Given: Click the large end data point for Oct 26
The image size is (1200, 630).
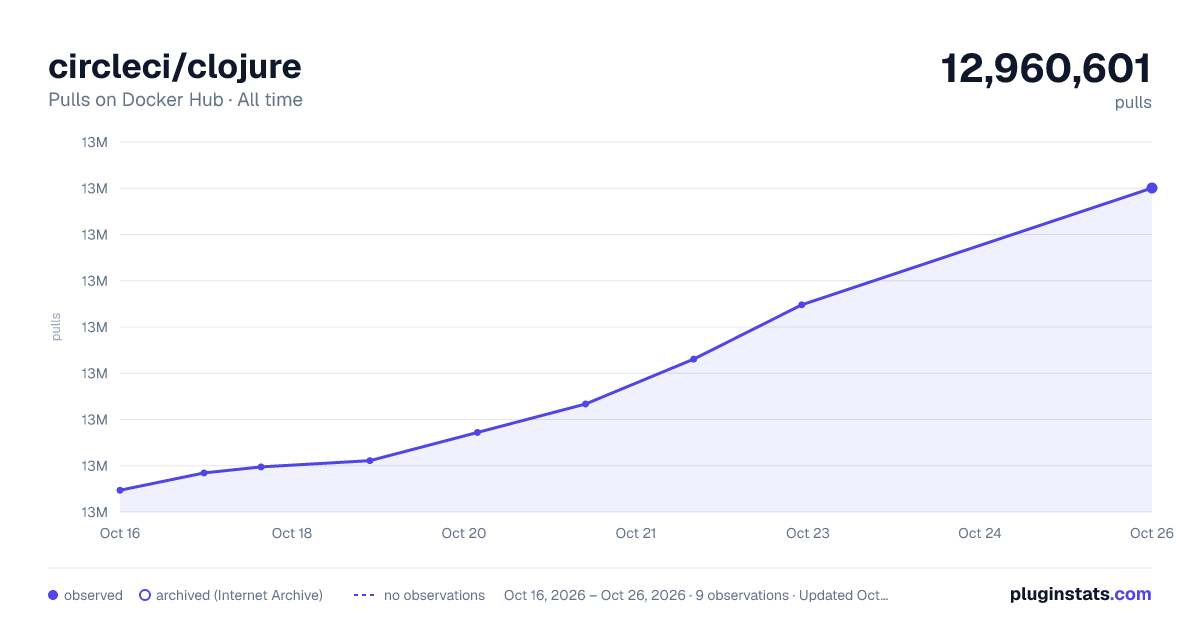Looking at the screenshot, I should pyautogui.click(x=1152, y=188).
